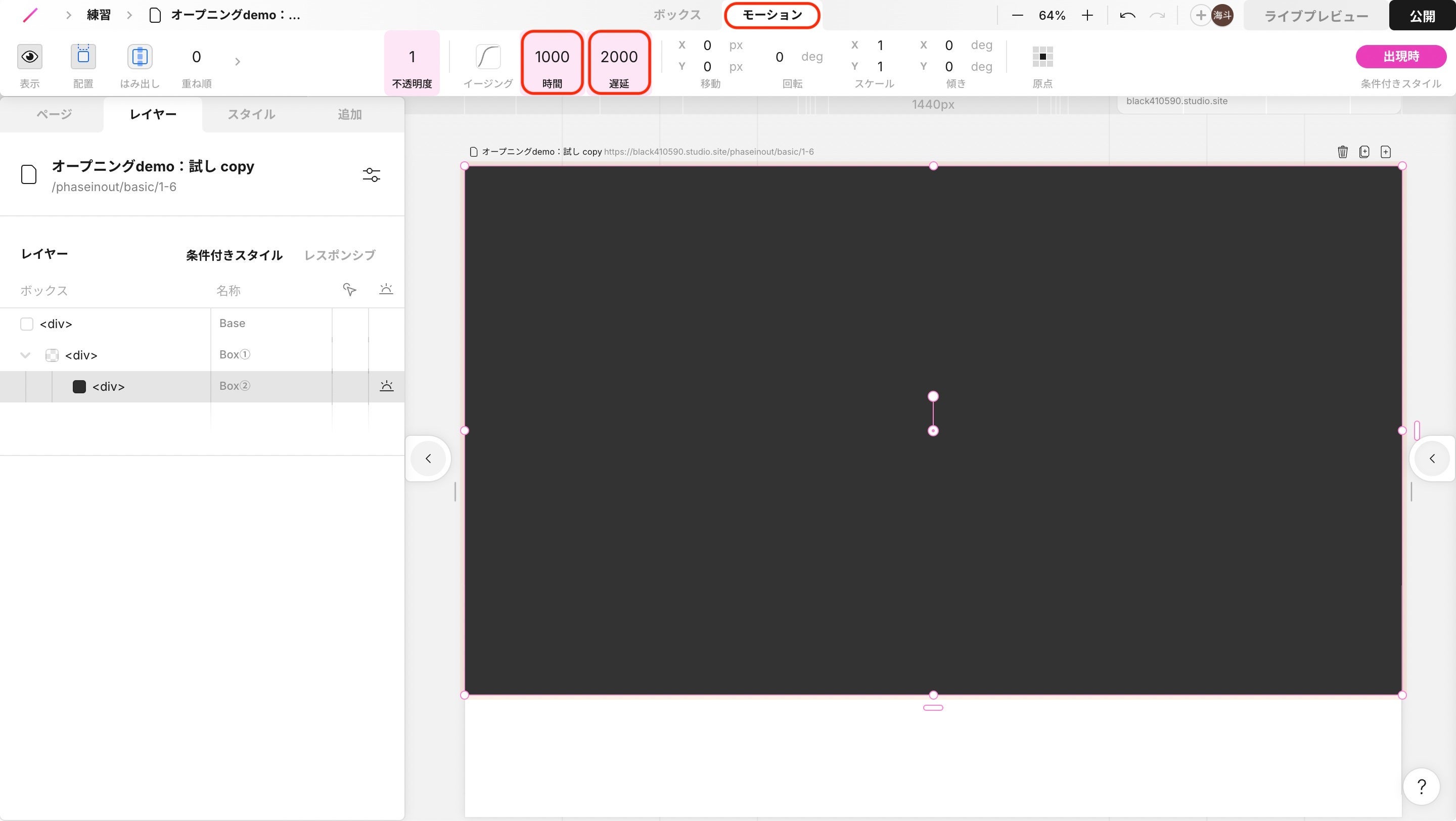The image size is (1456, 821).
Task: Switch to the ボックス tab
Action: 677,15
